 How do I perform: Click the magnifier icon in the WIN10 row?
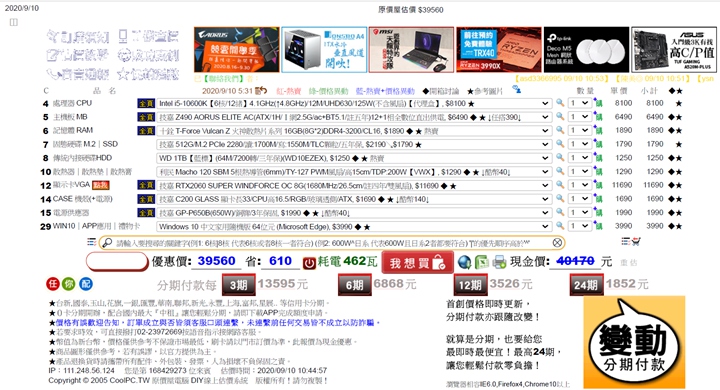pos(560,226)
